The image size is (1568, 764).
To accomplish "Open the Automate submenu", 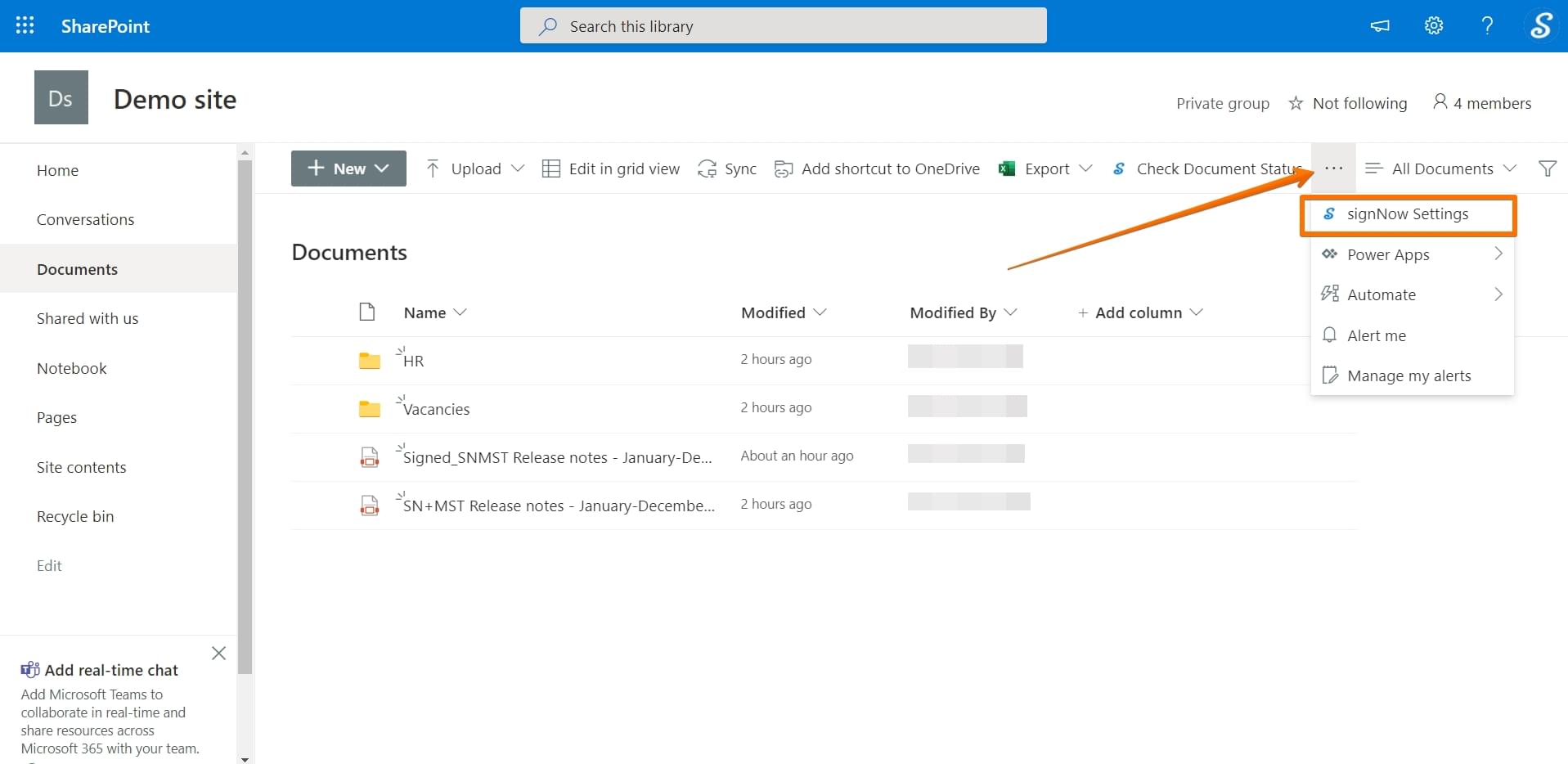I will [1413, 294].
